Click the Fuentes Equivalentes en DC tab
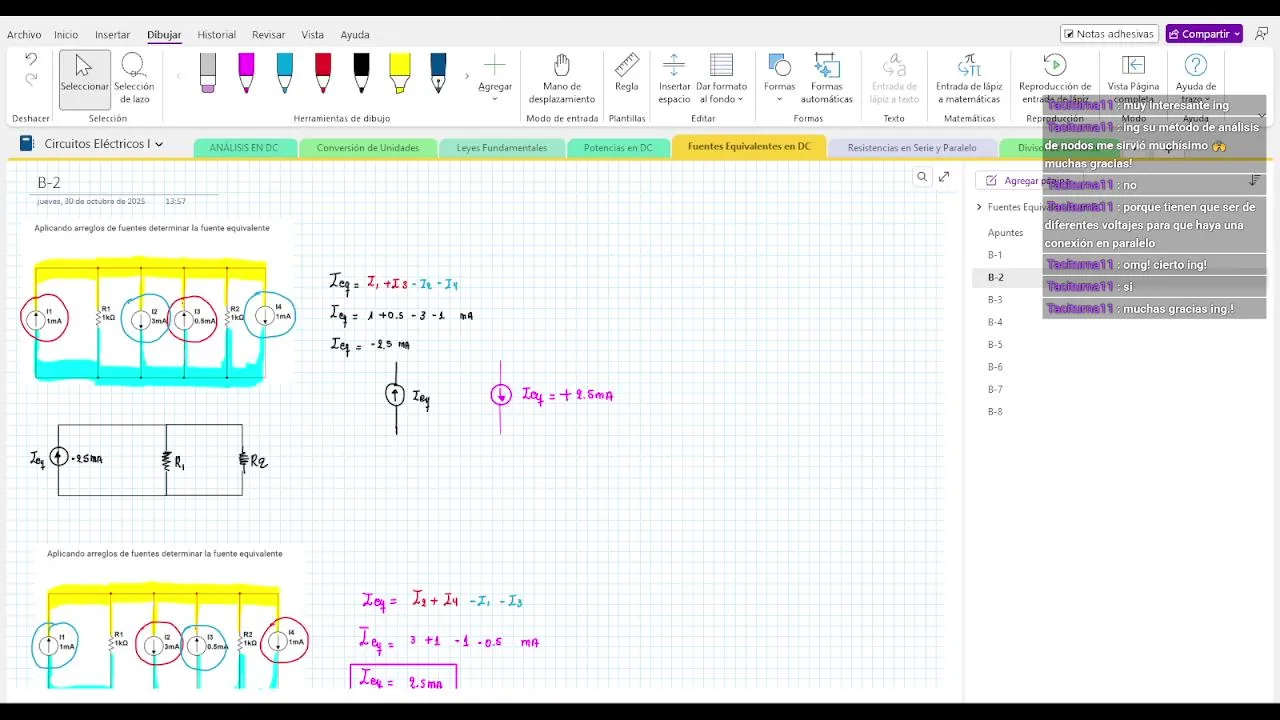 pyautogui.click(x=749, y=147)
